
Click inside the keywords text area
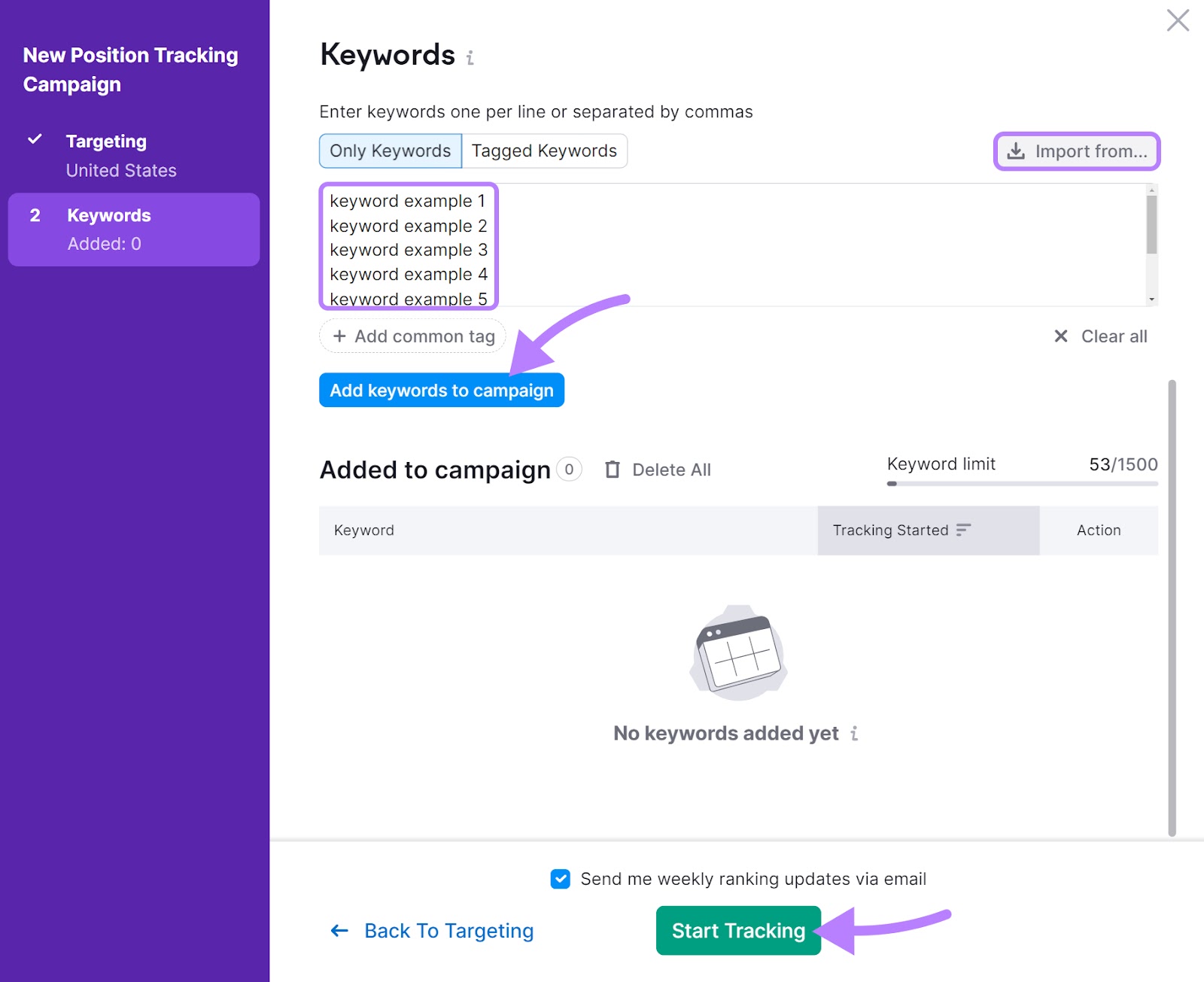click(737, 245)
